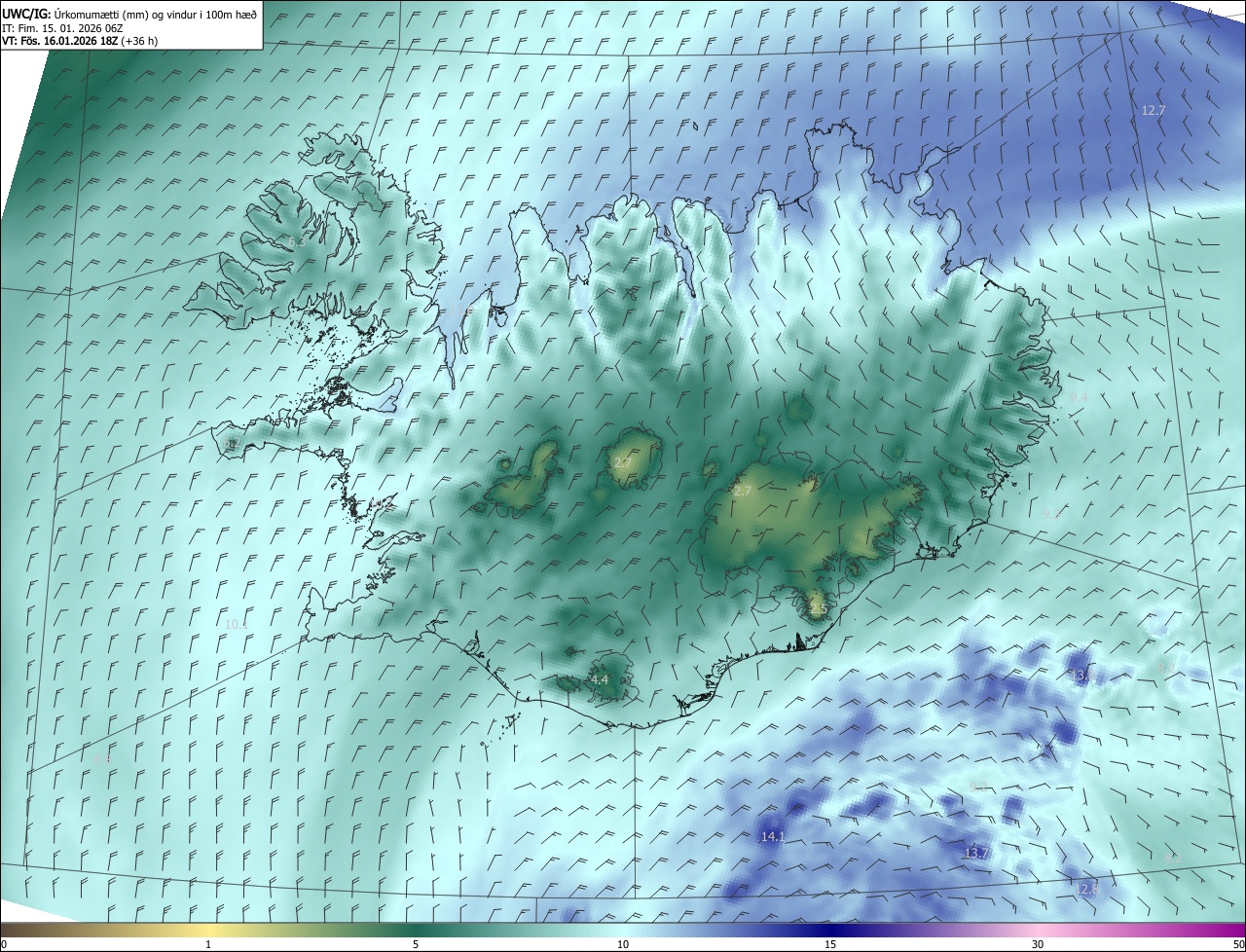Click the 6.3 value over the Westfjords
1246x952 pixels.
pos(297,240)
